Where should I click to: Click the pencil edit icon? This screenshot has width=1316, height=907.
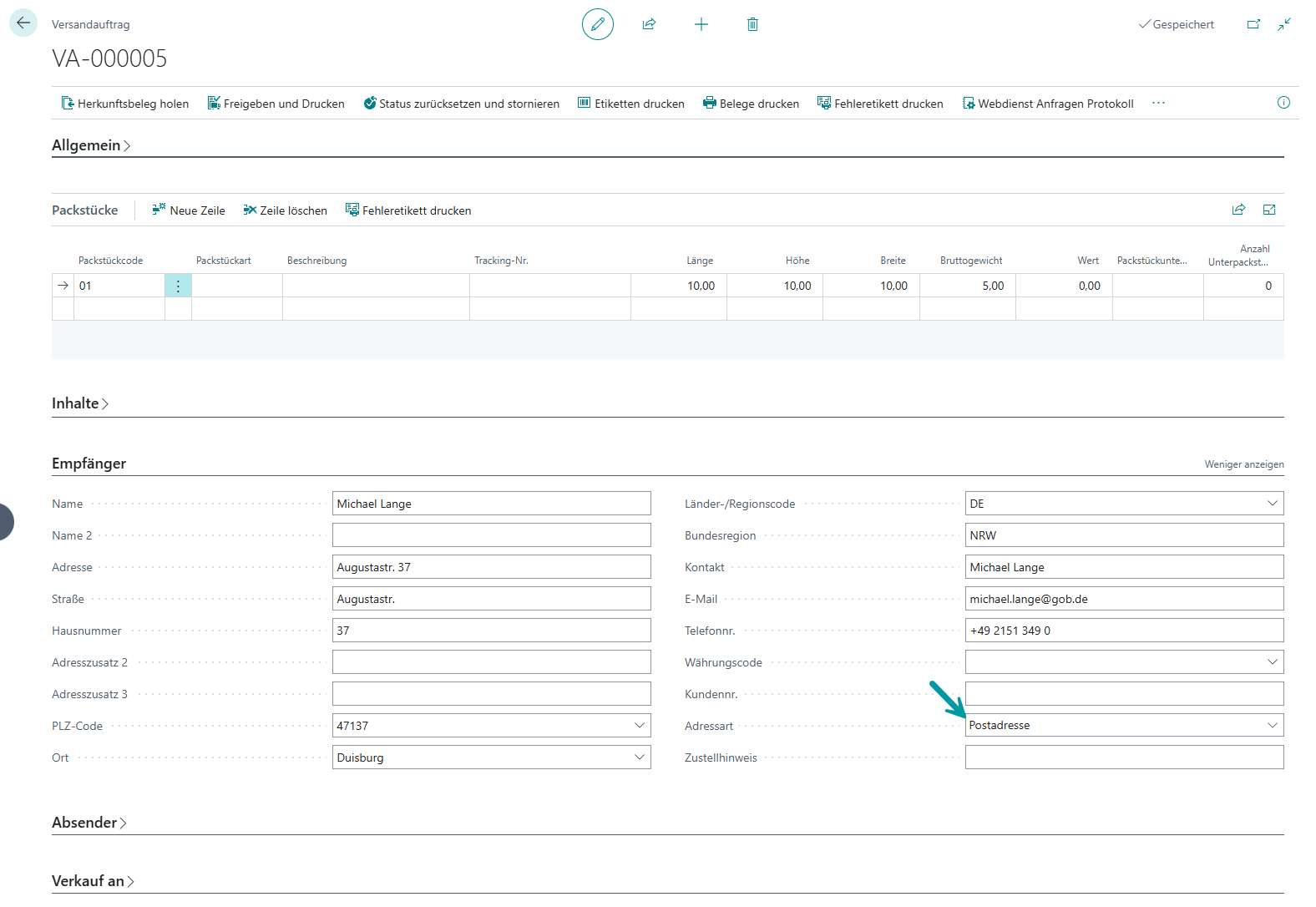(x=597, y=24)
